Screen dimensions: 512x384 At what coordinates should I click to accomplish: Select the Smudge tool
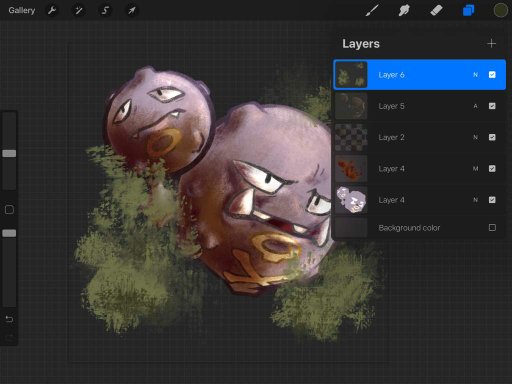pos(404,10)
